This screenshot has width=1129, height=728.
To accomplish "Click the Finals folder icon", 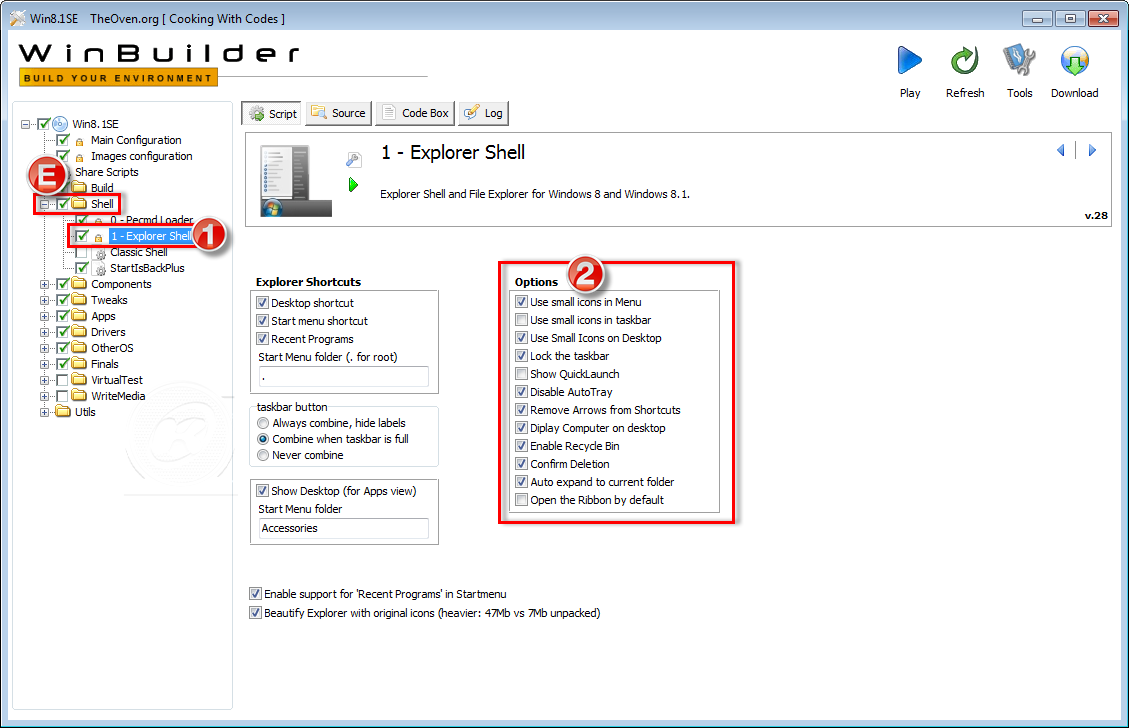I will point(79,364).
